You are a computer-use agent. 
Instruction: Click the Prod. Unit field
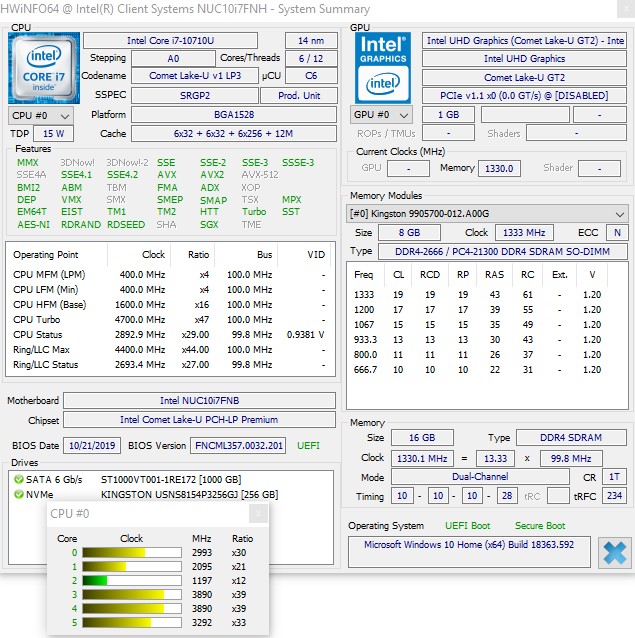[299, 96]
